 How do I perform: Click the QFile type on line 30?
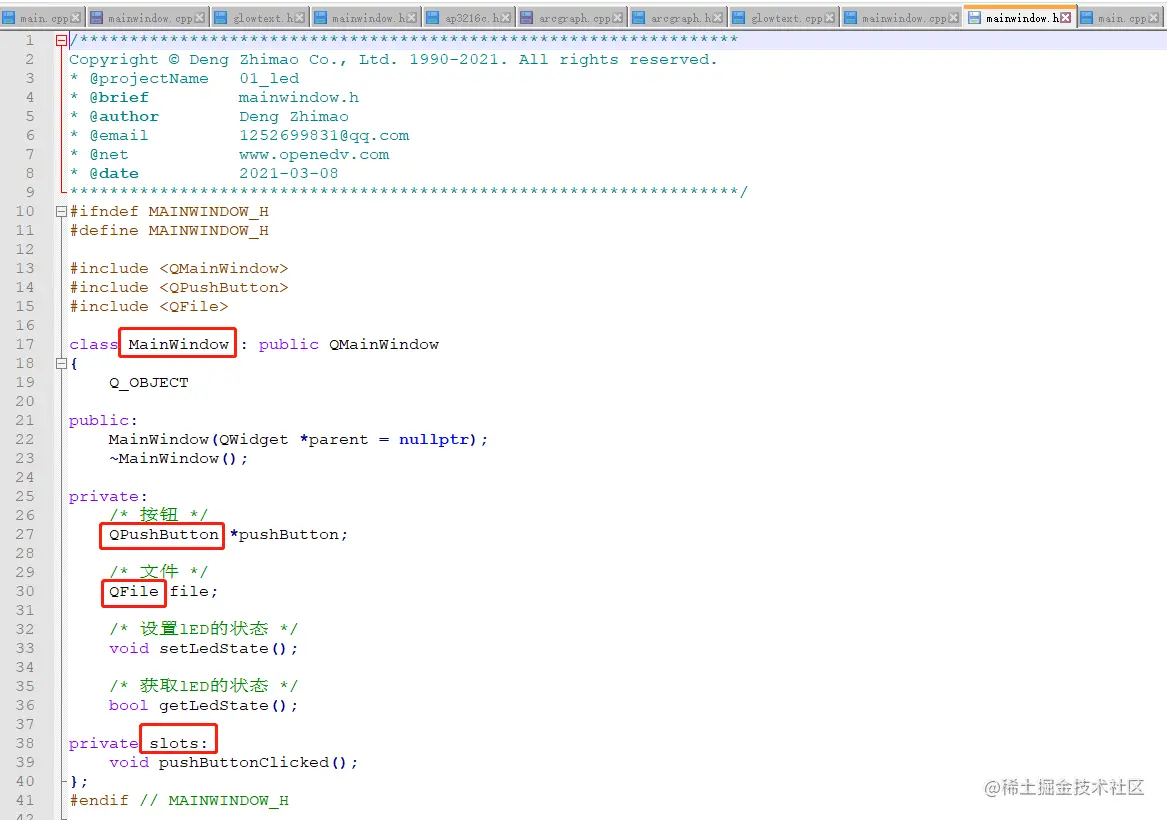[134, 591]
